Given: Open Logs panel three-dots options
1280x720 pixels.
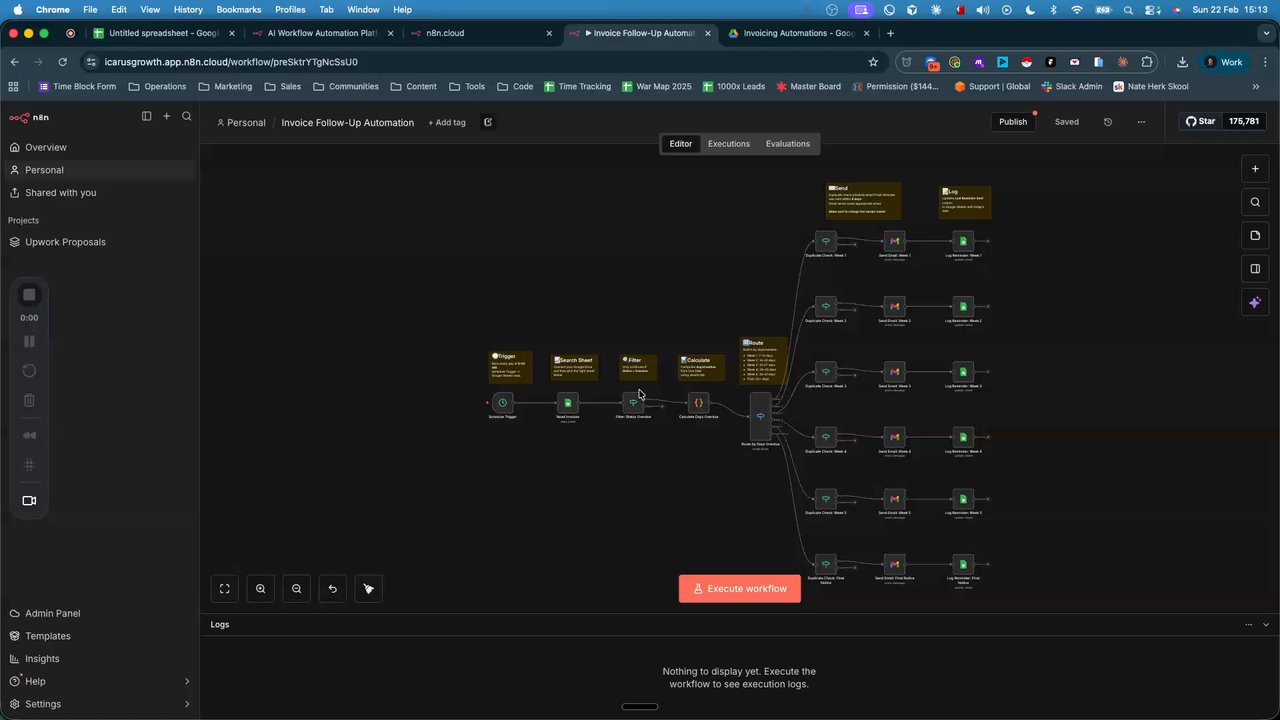Looking at the screenshot, I should pyautogui.click(x=1248, y=624).
